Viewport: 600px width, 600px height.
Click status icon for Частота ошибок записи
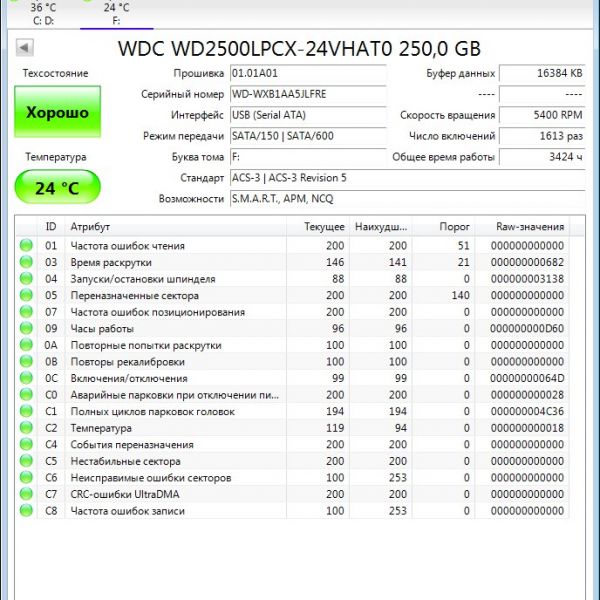coord(26,510)
